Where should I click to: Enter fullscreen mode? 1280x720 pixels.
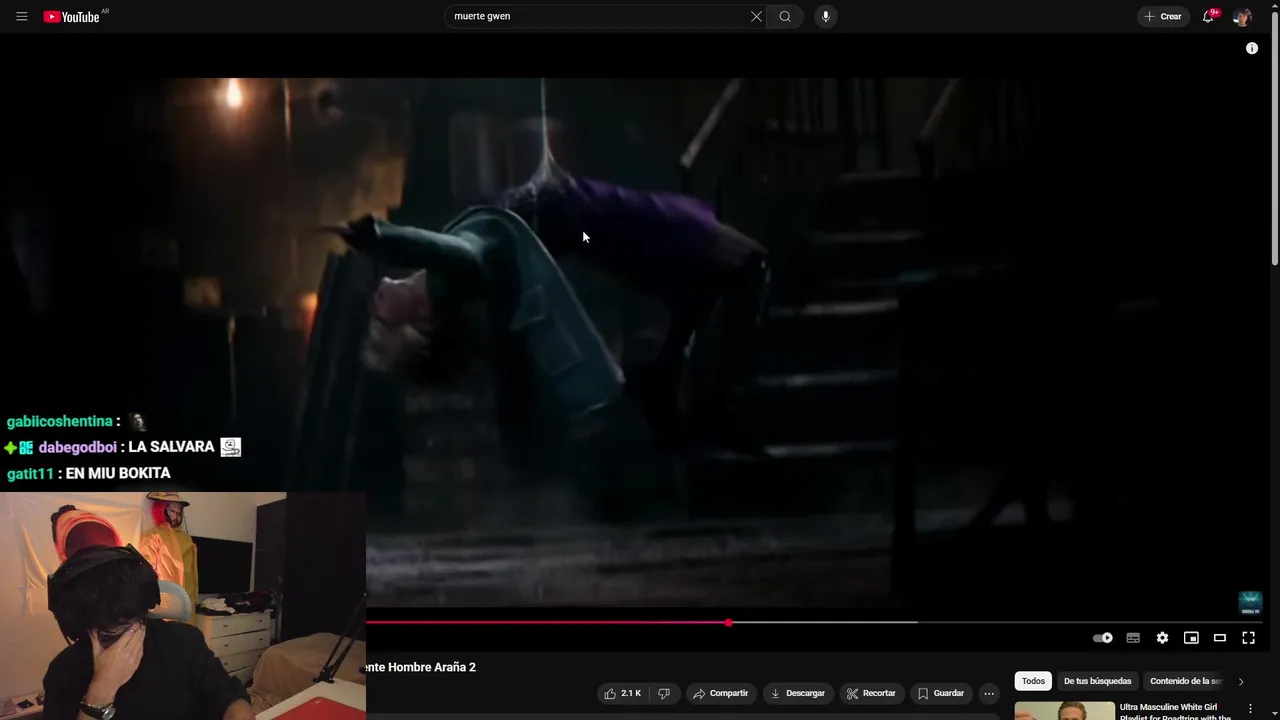tap(1248, 638)
